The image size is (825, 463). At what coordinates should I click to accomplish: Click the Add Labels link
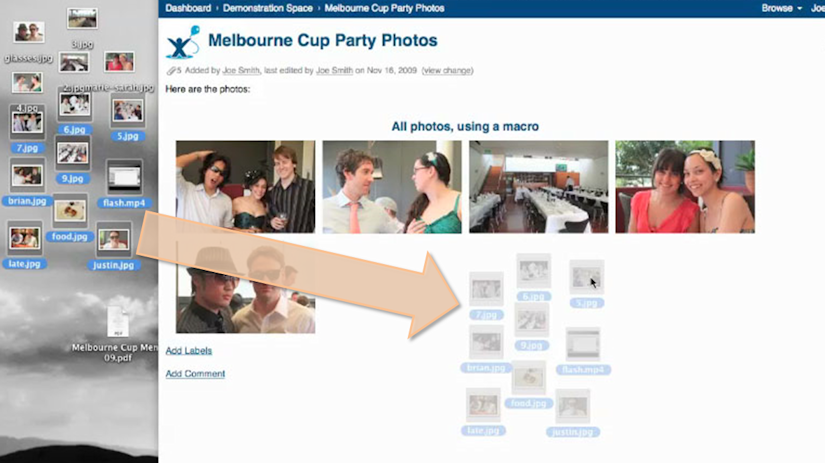click(x=188, y=350)
